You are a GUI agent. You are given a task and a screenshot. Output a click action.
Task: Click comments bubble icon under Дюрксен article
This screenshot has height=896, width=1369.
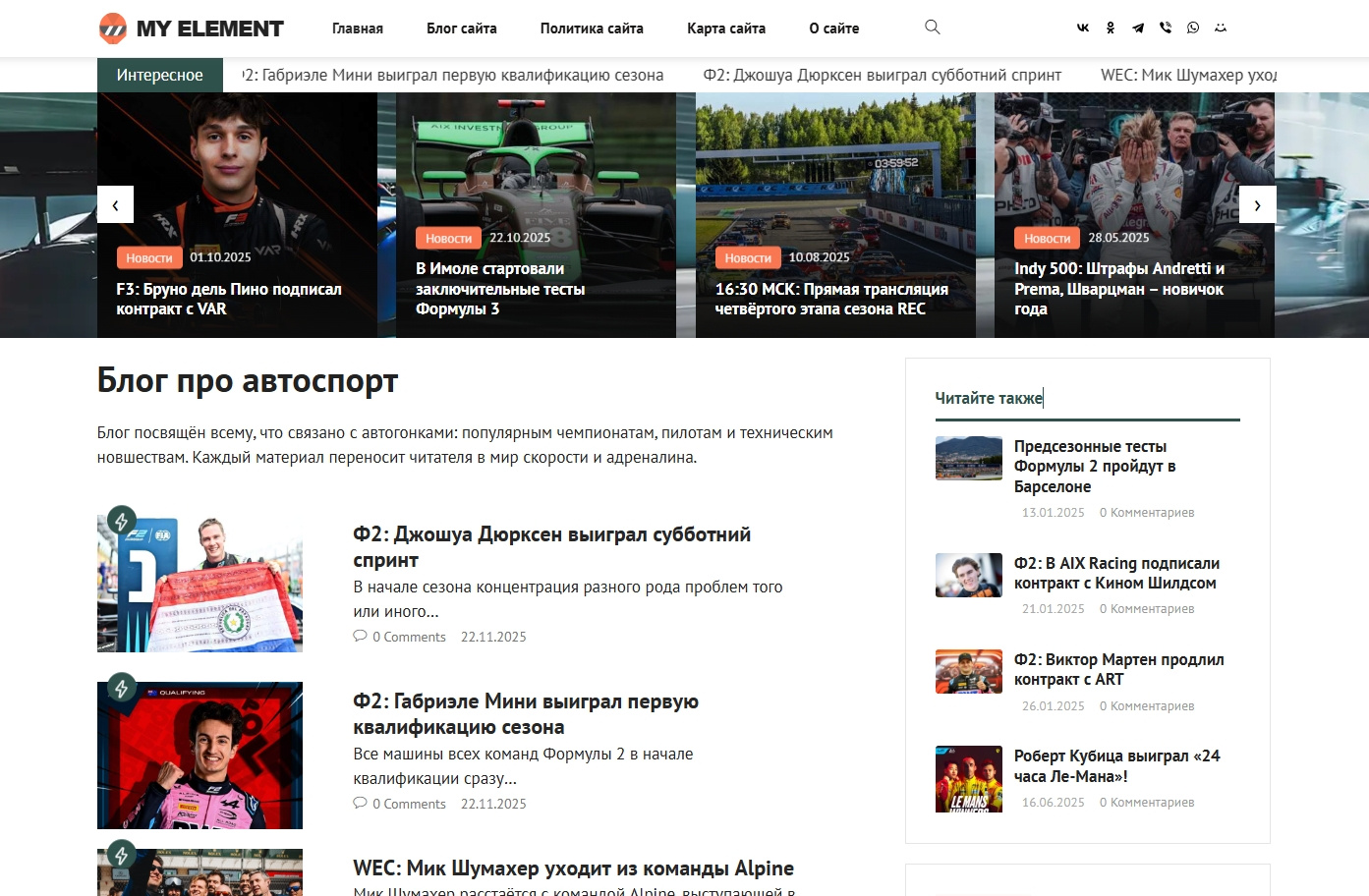click(360, 637)
